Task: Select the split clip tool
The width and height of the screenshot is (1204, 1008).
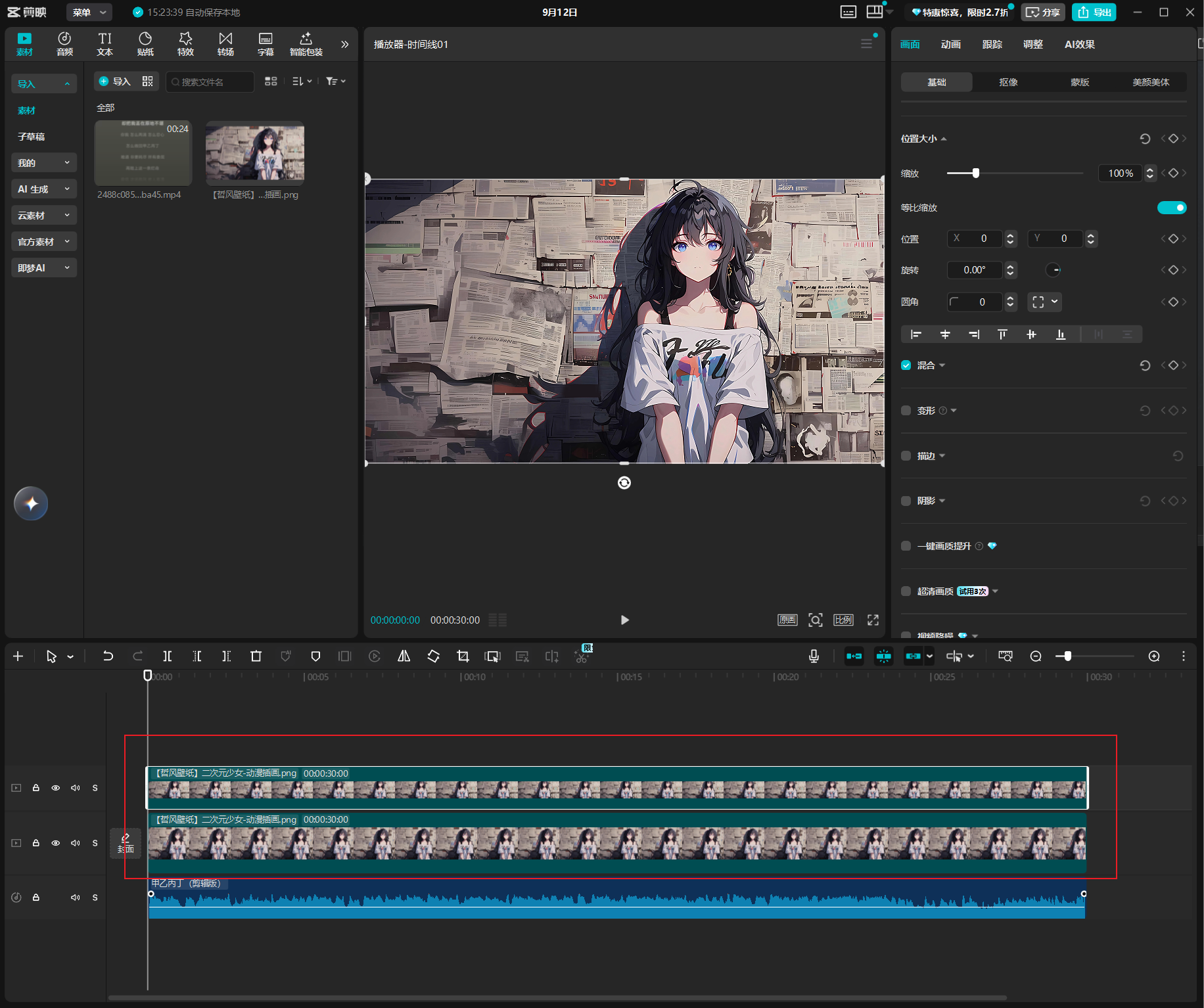Action: pos(168,656)
